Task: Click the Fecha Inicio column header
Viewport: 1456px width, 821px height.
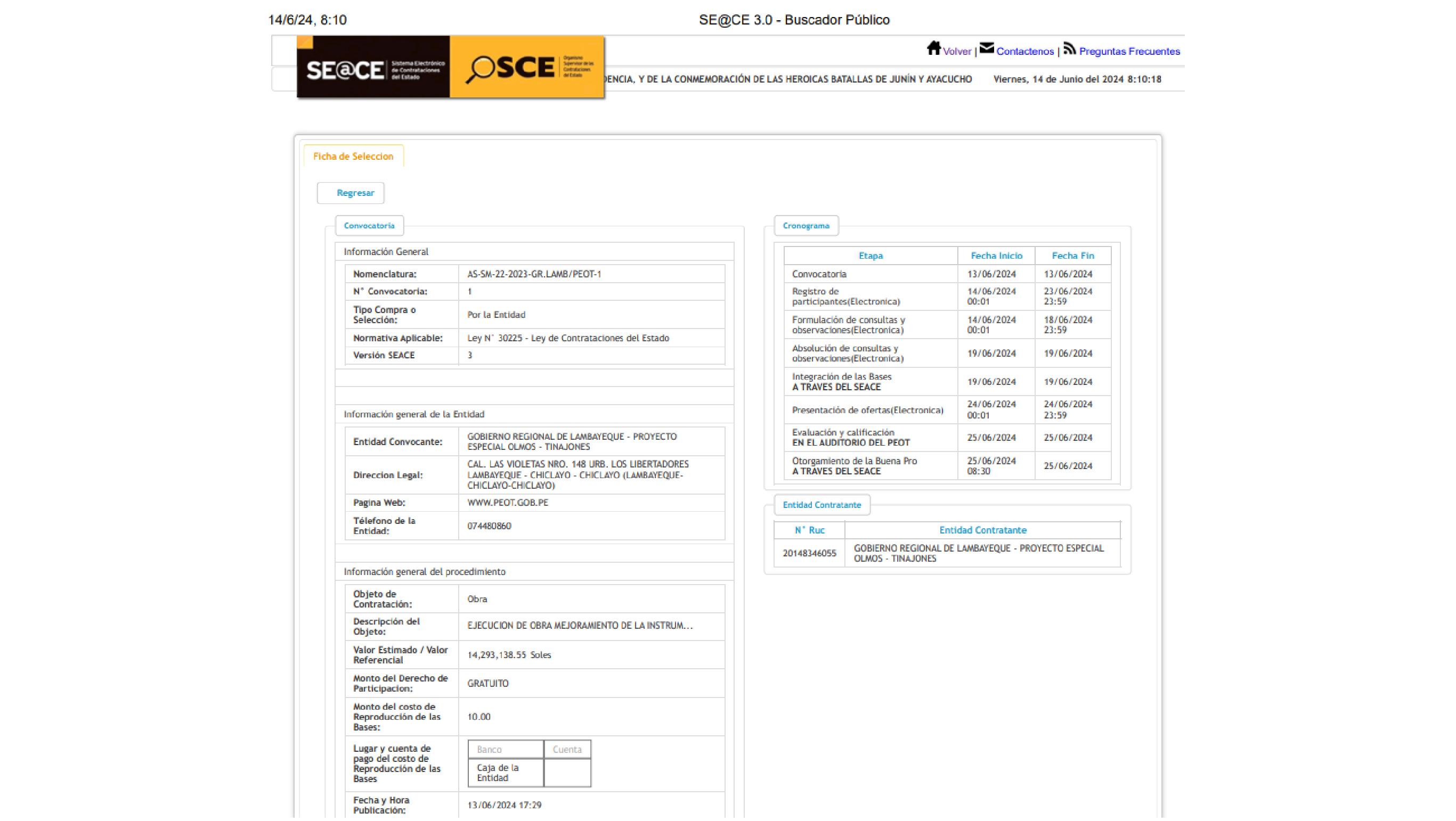Action: (996, 256)
